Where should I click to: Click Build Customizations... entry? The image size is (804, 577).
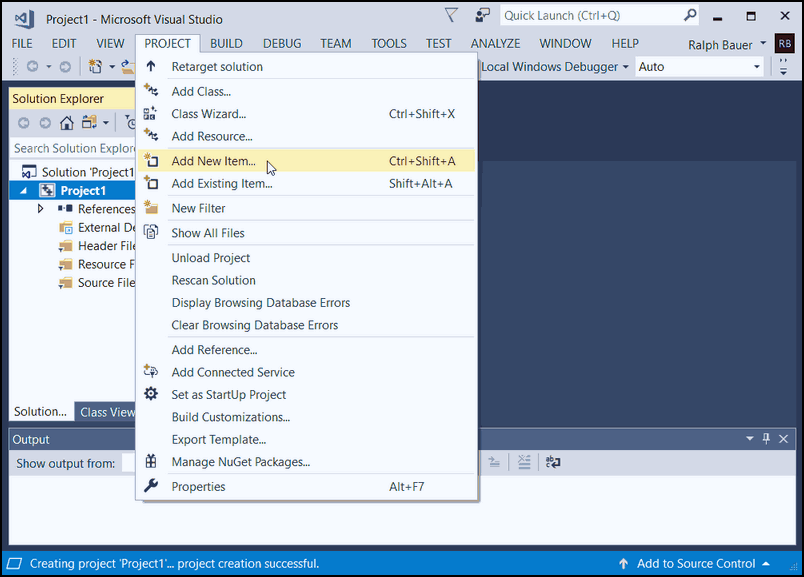tap(307, 417)
